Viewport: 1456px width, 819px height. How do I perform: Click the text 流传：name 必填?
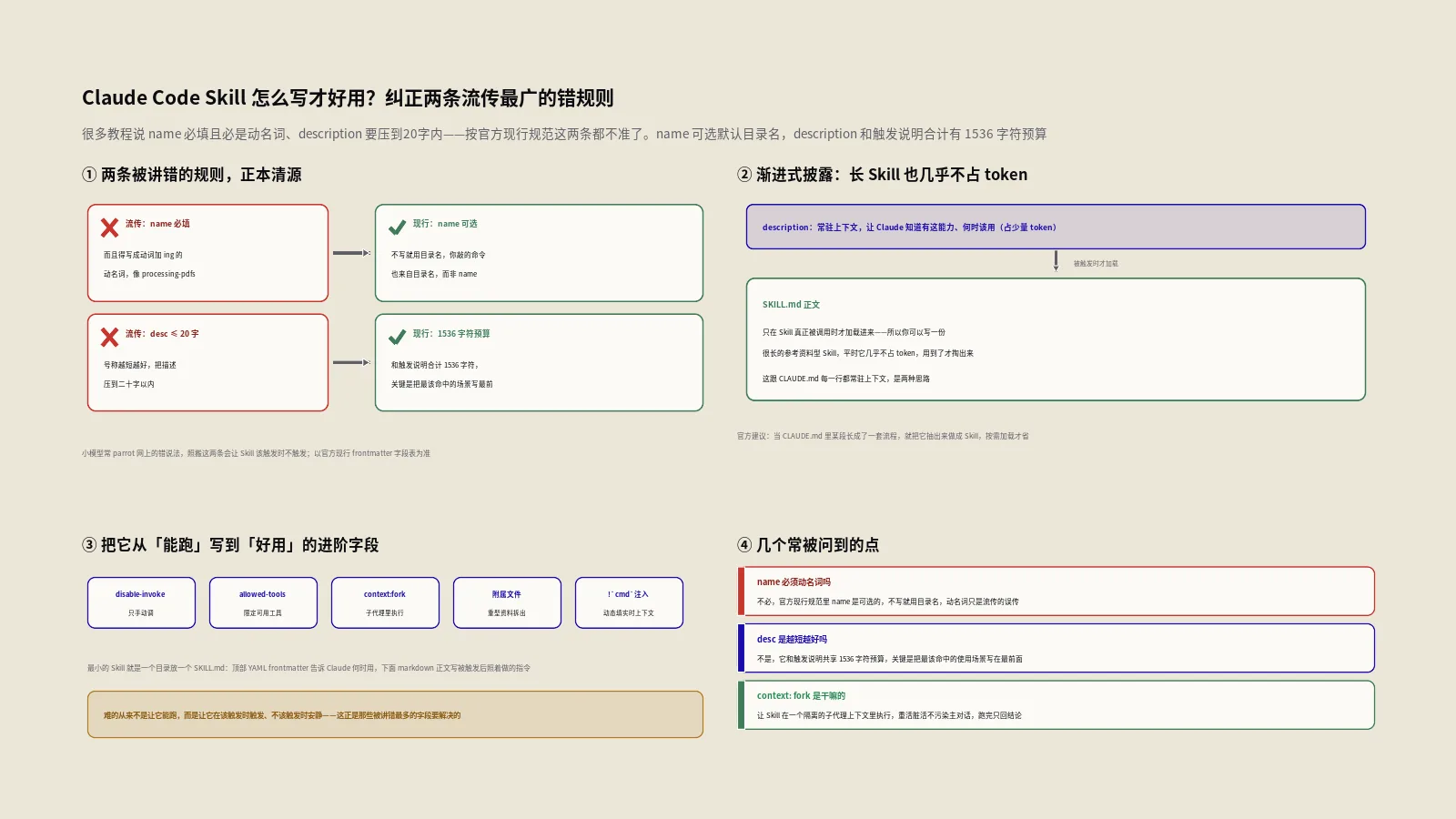[157, 224]
